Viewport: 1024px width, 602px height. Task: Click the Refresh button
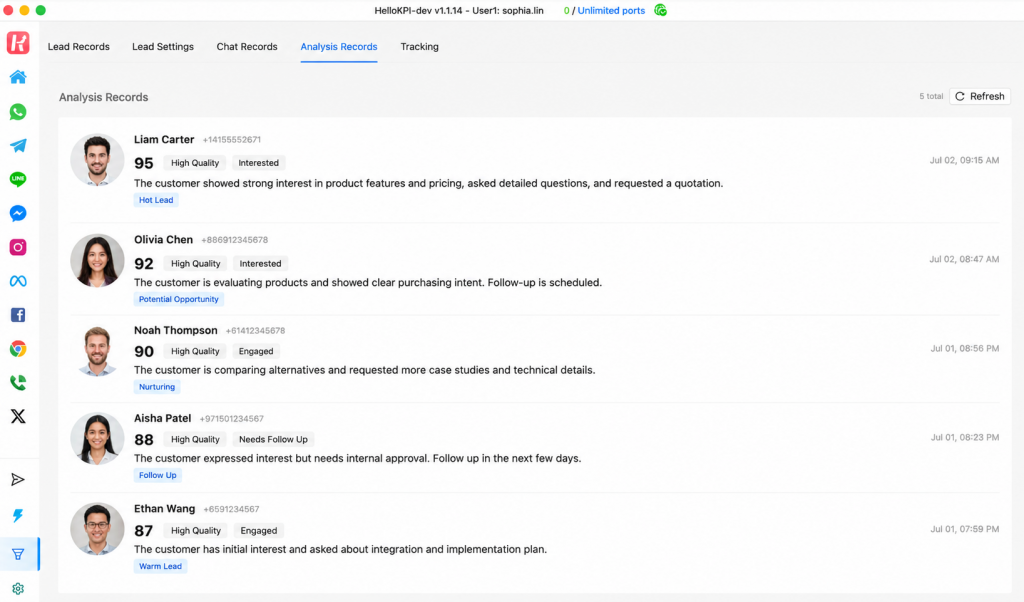point(980,97)
